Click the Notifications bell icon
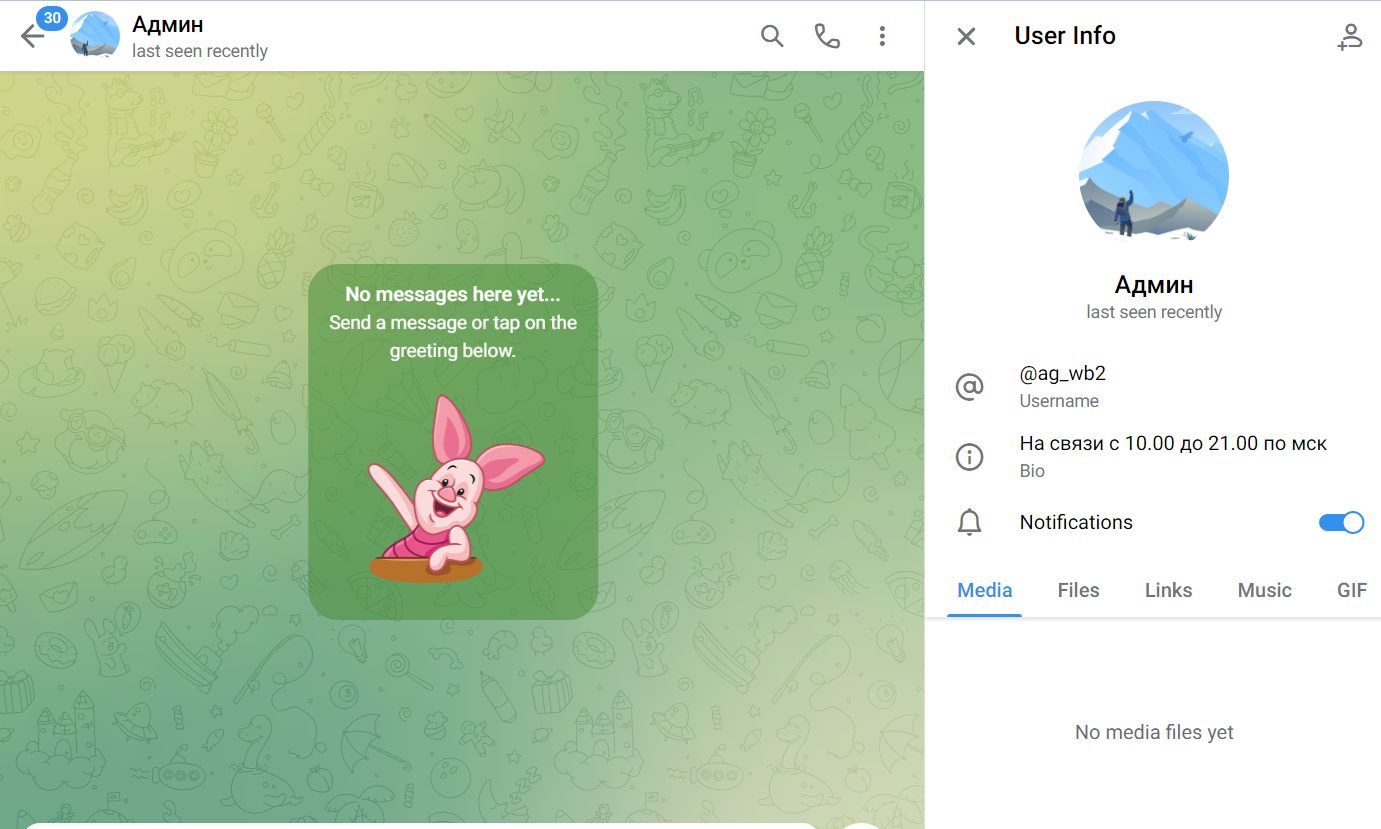This screenshot has height=829, width=1381. point(969,522)
